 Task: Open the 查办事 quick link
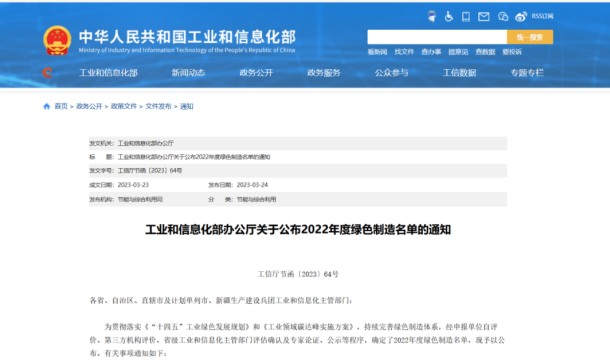(431, 52)
